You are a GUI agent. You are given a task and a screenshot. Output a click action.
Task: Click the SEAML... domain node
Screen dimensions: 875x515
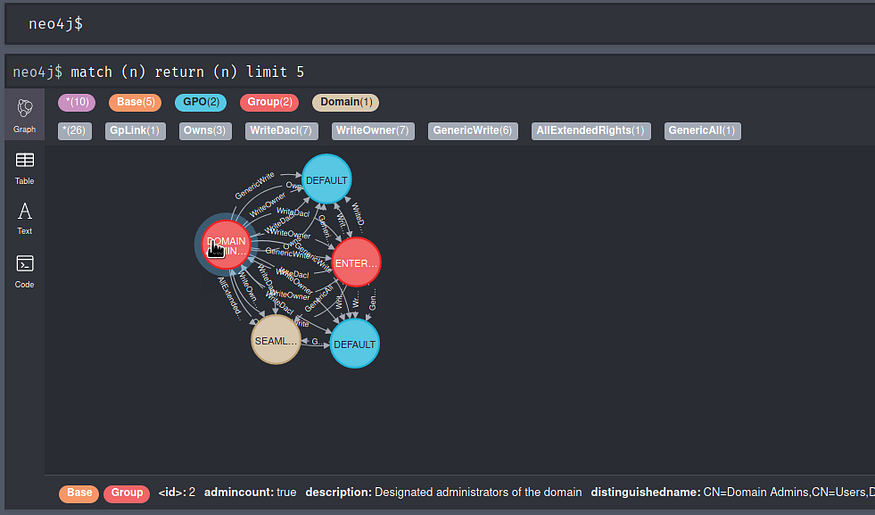click(276, 340)
